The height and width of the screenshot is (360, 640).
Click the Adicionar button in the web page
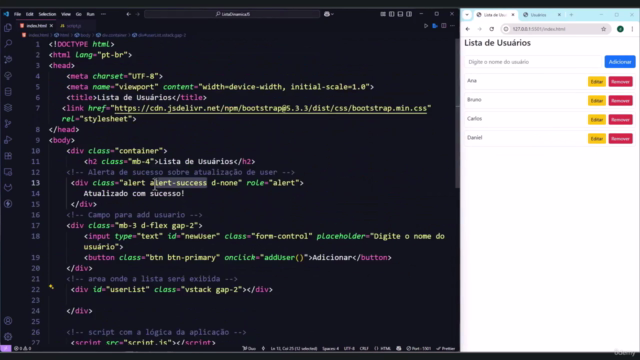tap(620, 62)
